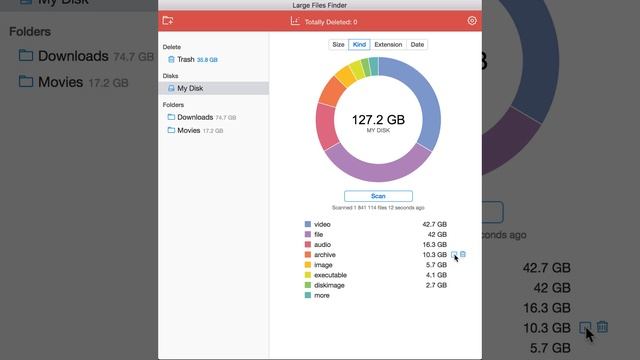Screen dimensions: 640x360
Task: Switch to the Date tab
Action: point(417,44)
